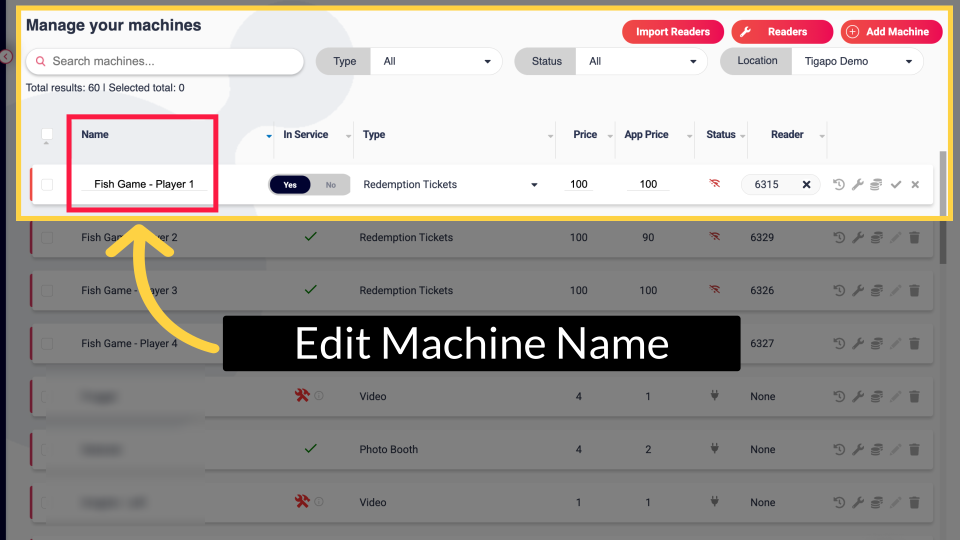The width and height of the screenshot is (960, 540).
Task: Click the offline wifi status icon in first row
Action: click(715, 185)
